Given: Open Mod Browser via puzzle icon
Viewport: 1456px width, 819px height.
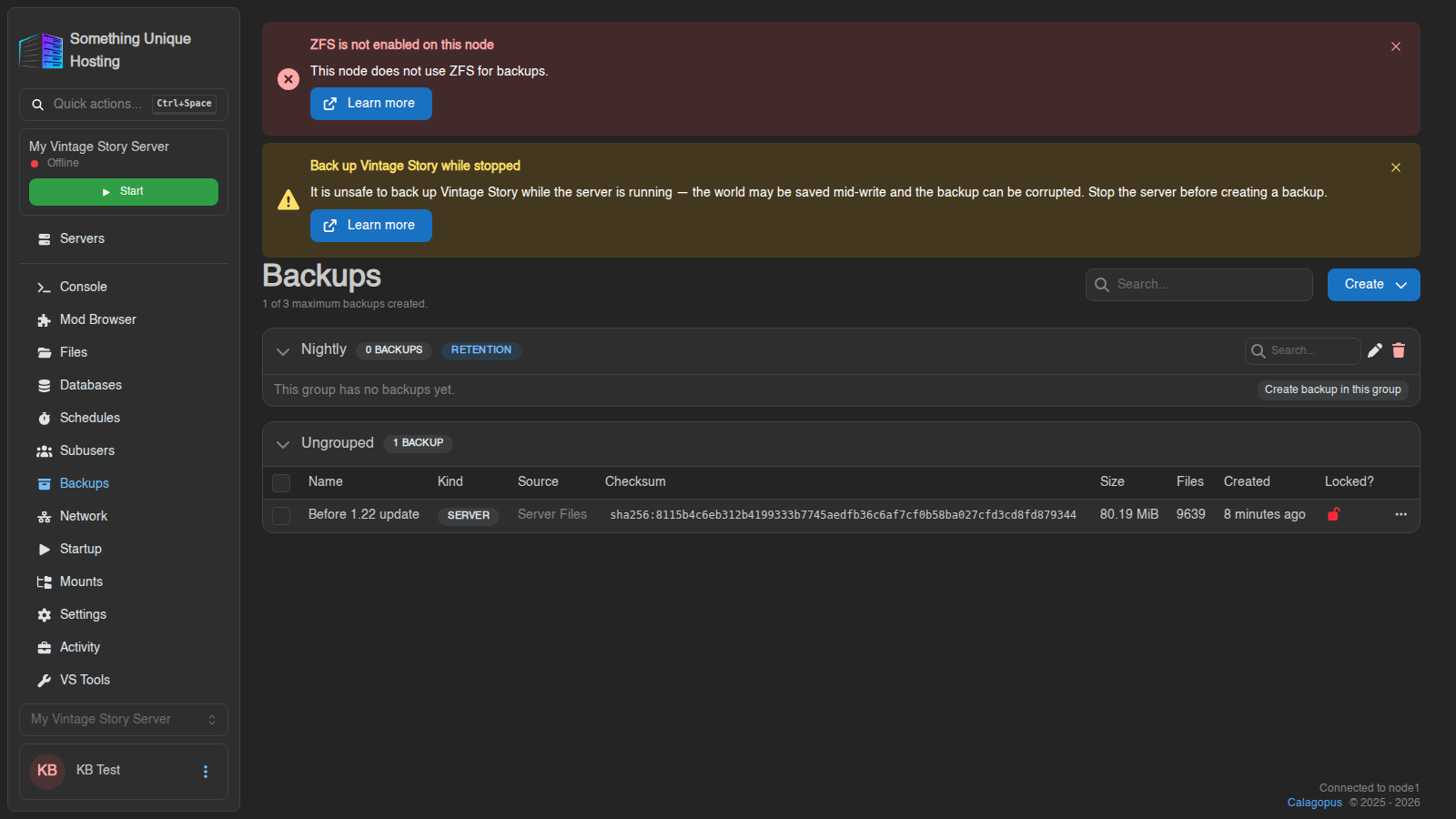Looking at the screenshot, I should click(x=44, y=320).
